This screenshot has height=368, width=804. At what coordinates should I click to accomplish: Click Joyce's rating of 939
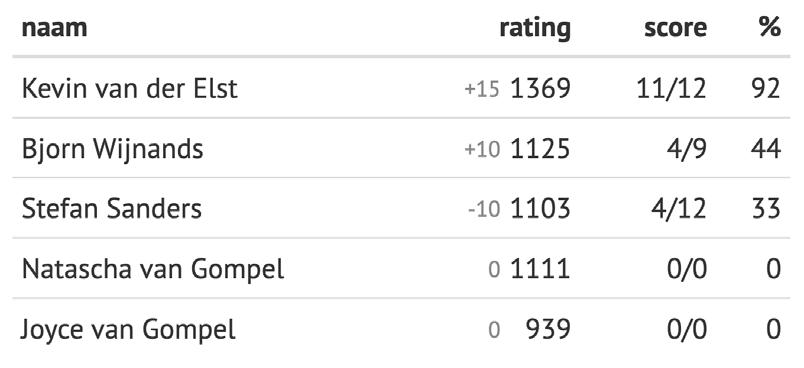point(548,329)
